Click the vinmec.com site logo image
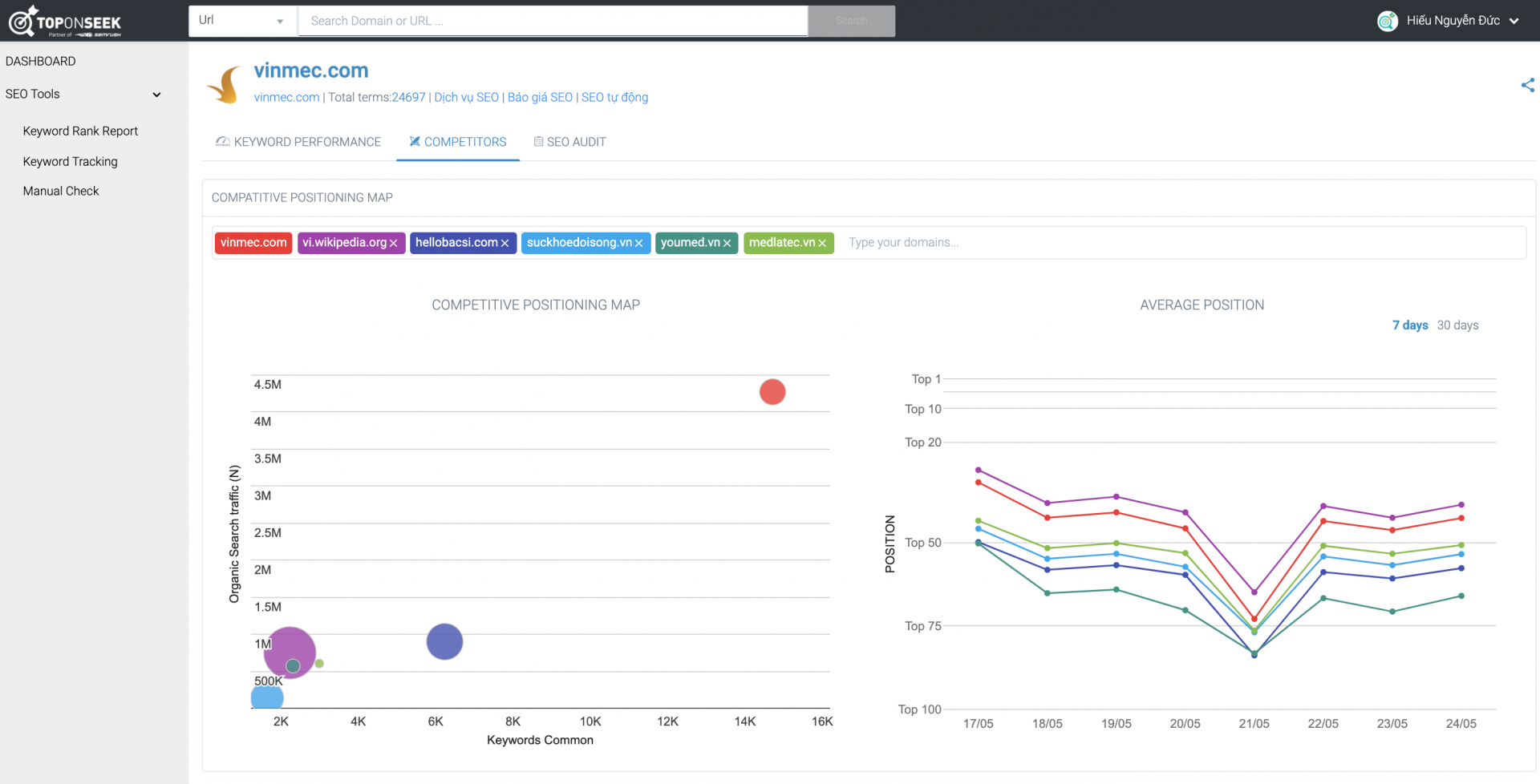1540x784 pixels. pyautogui.click(x=225, y=84)
